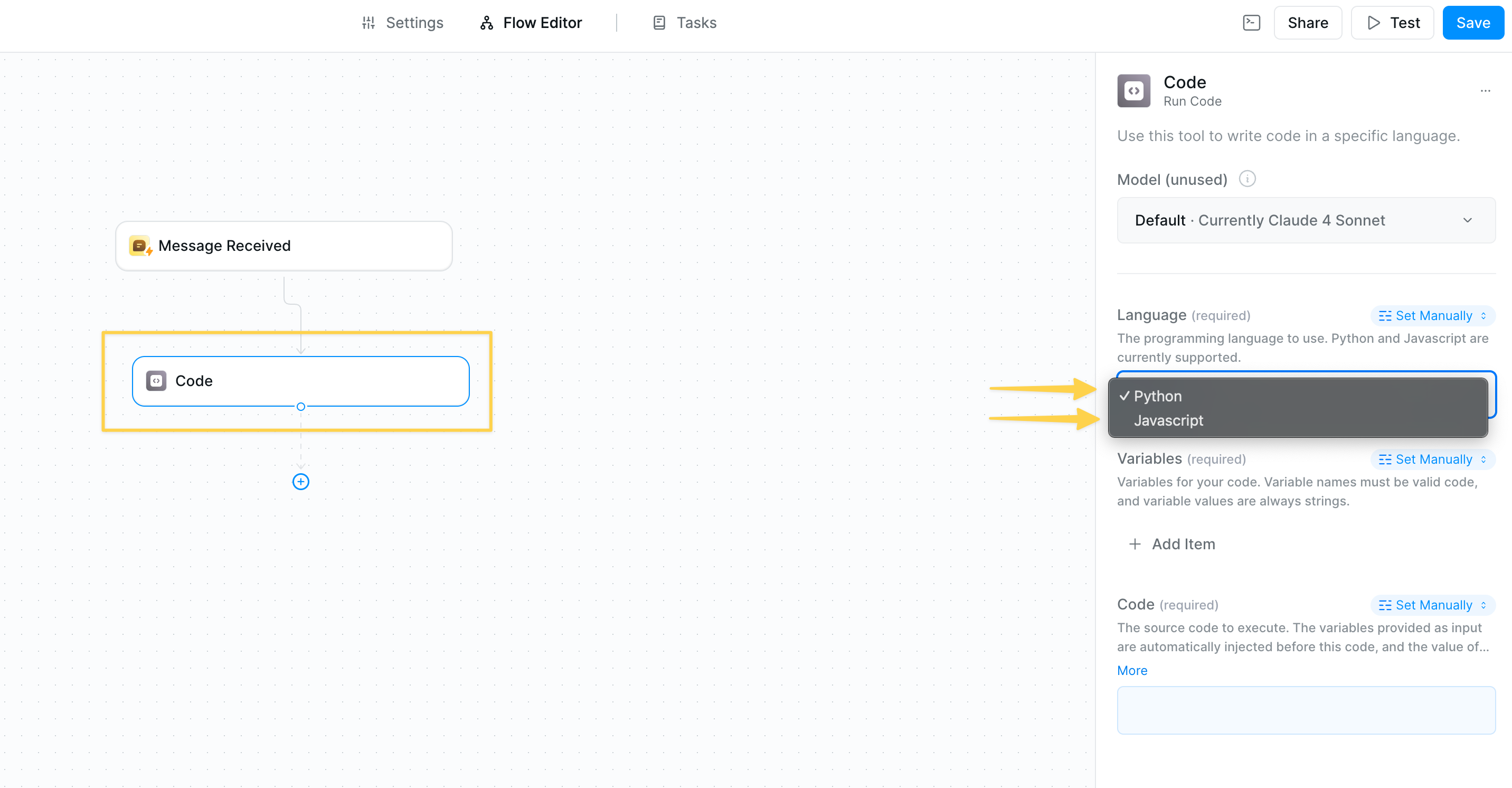Click the Message Received trigger icon
Viewport: 1512px width, 788px height.
[x=140, y=246]
